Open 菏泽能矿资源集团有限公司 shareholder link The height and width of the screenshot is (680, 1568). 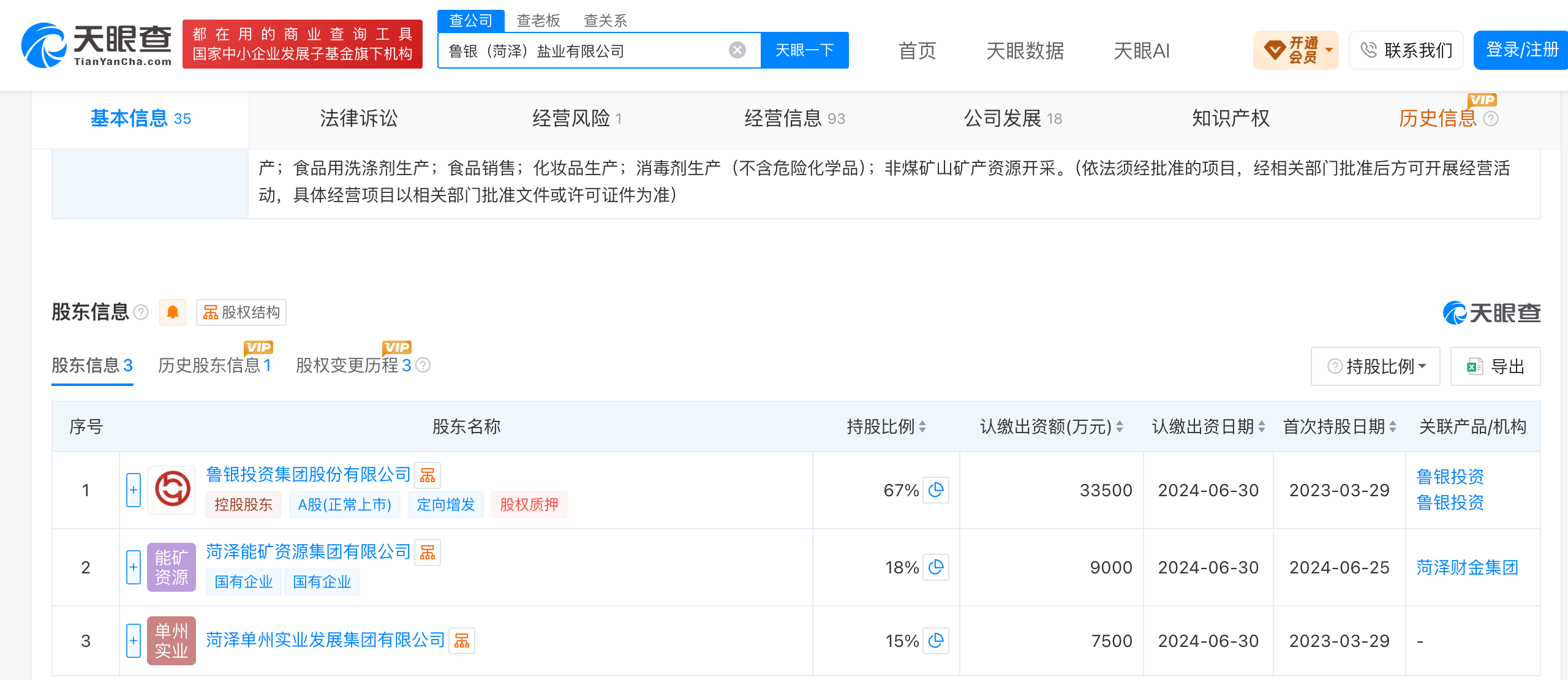[308, 552]
